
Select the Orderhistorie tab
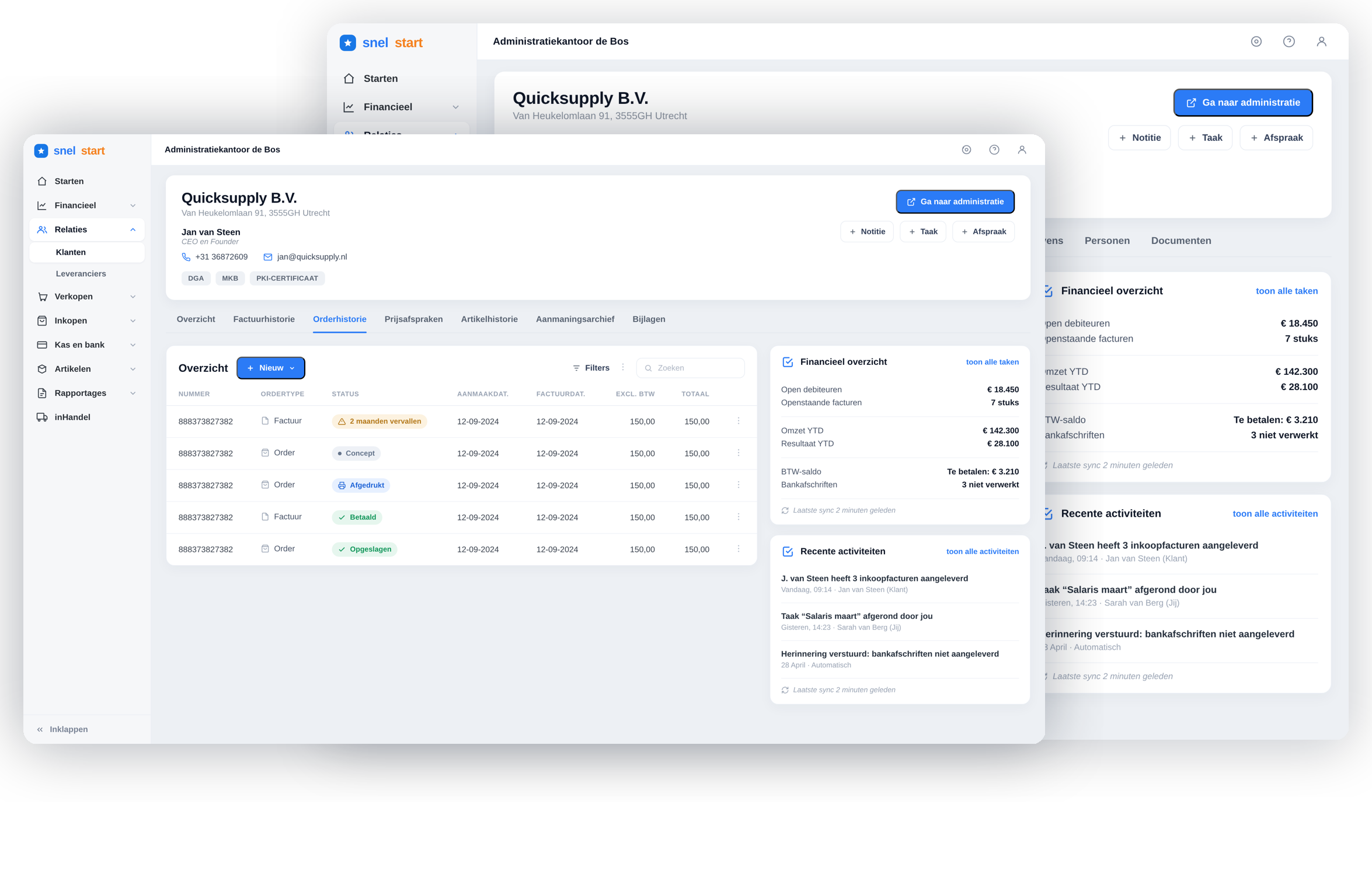[340, 319]
